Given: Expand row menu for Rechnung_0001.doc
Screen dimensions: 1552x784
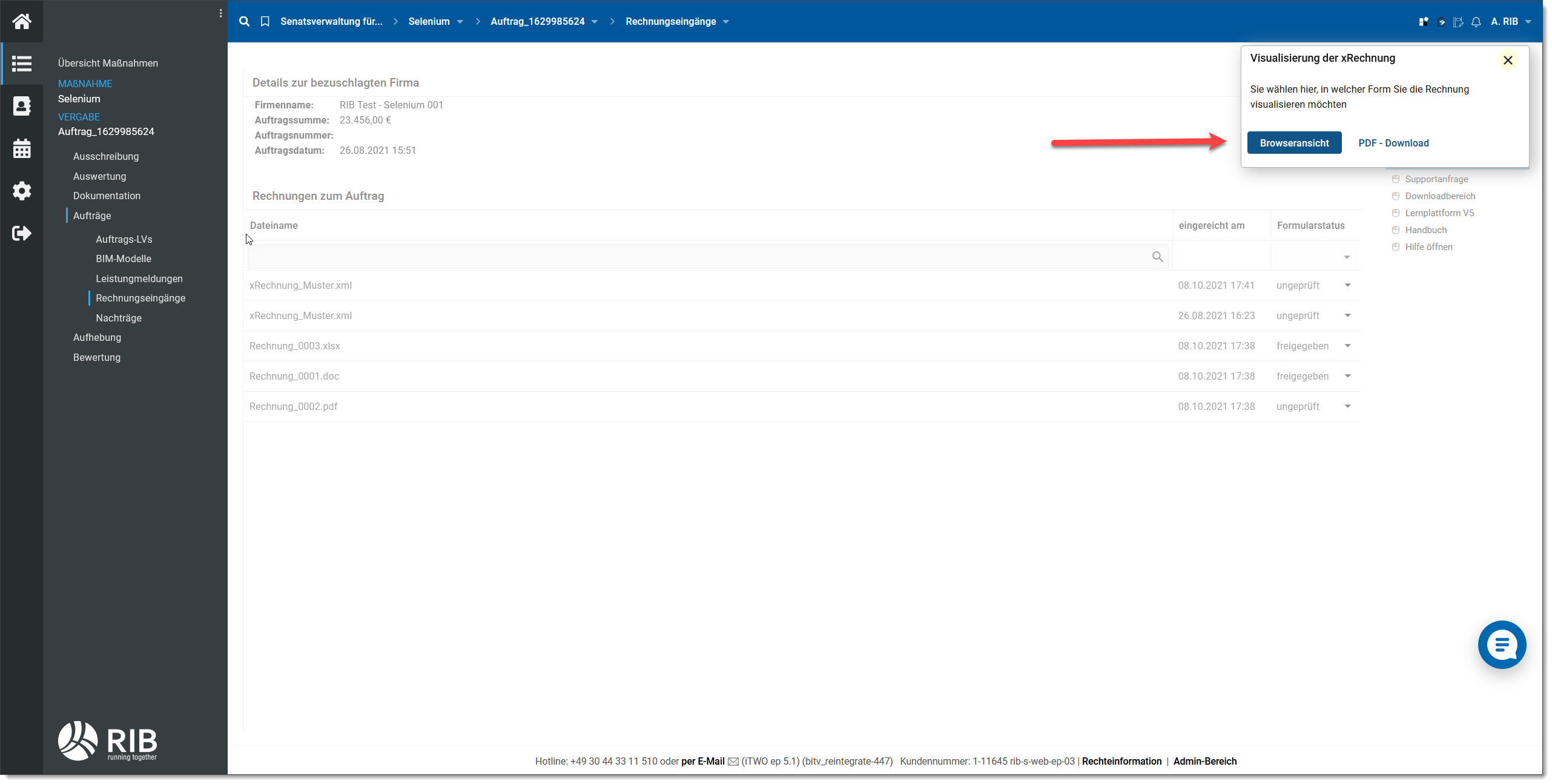Looking at the screenshot, I should (x=1348, y=376).
